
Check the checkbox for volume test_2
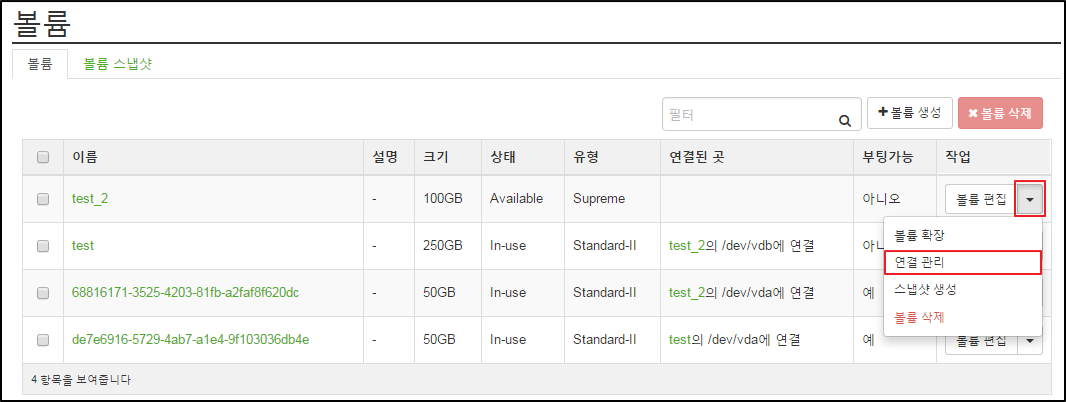pyautogui.click(x=43, y=199)
